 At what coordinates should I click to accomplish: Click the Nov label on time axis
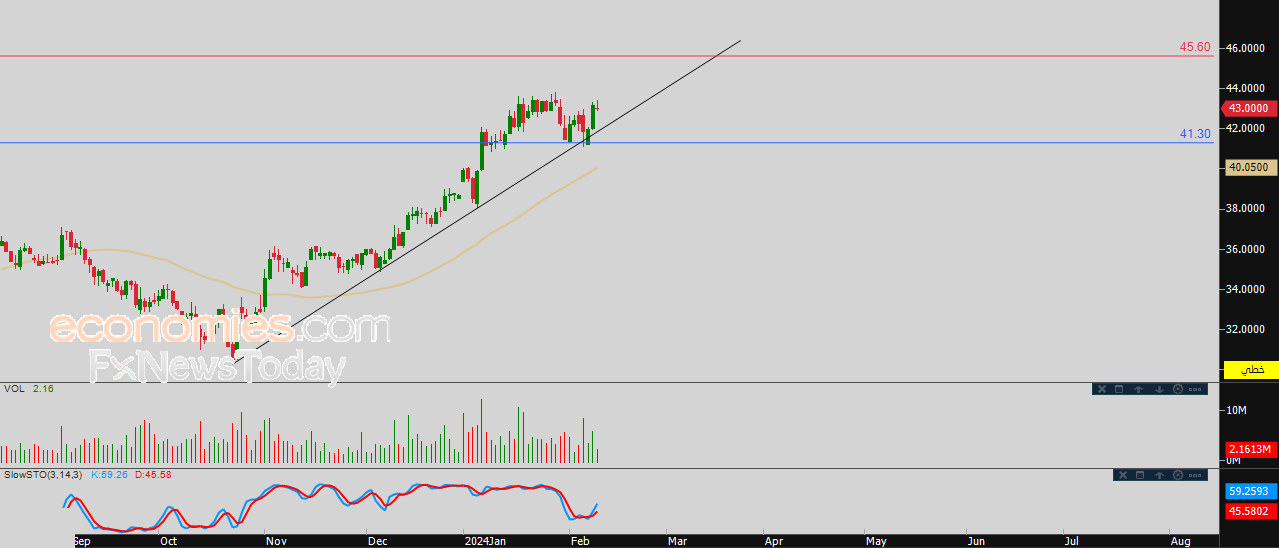tap(277, 541)
